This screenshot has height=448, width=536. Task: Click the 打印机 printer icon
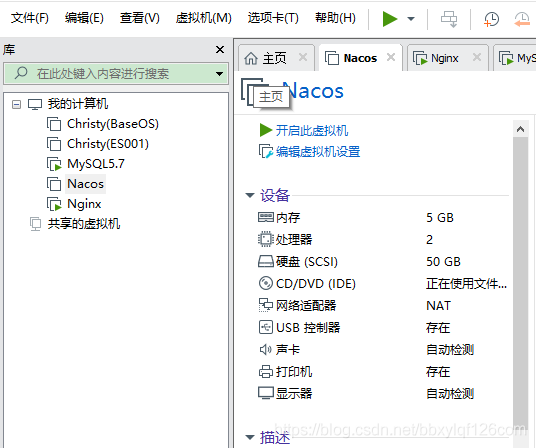(x=266, y=371)
